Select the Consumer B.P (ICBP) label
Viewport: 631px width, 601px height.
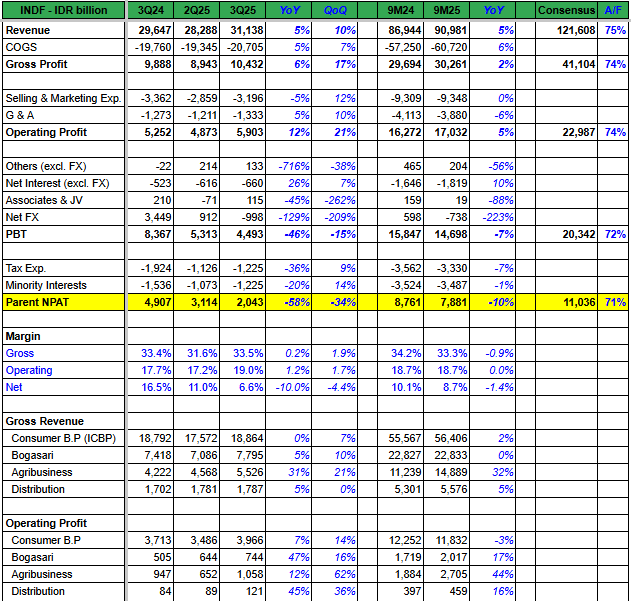point(63,438)
